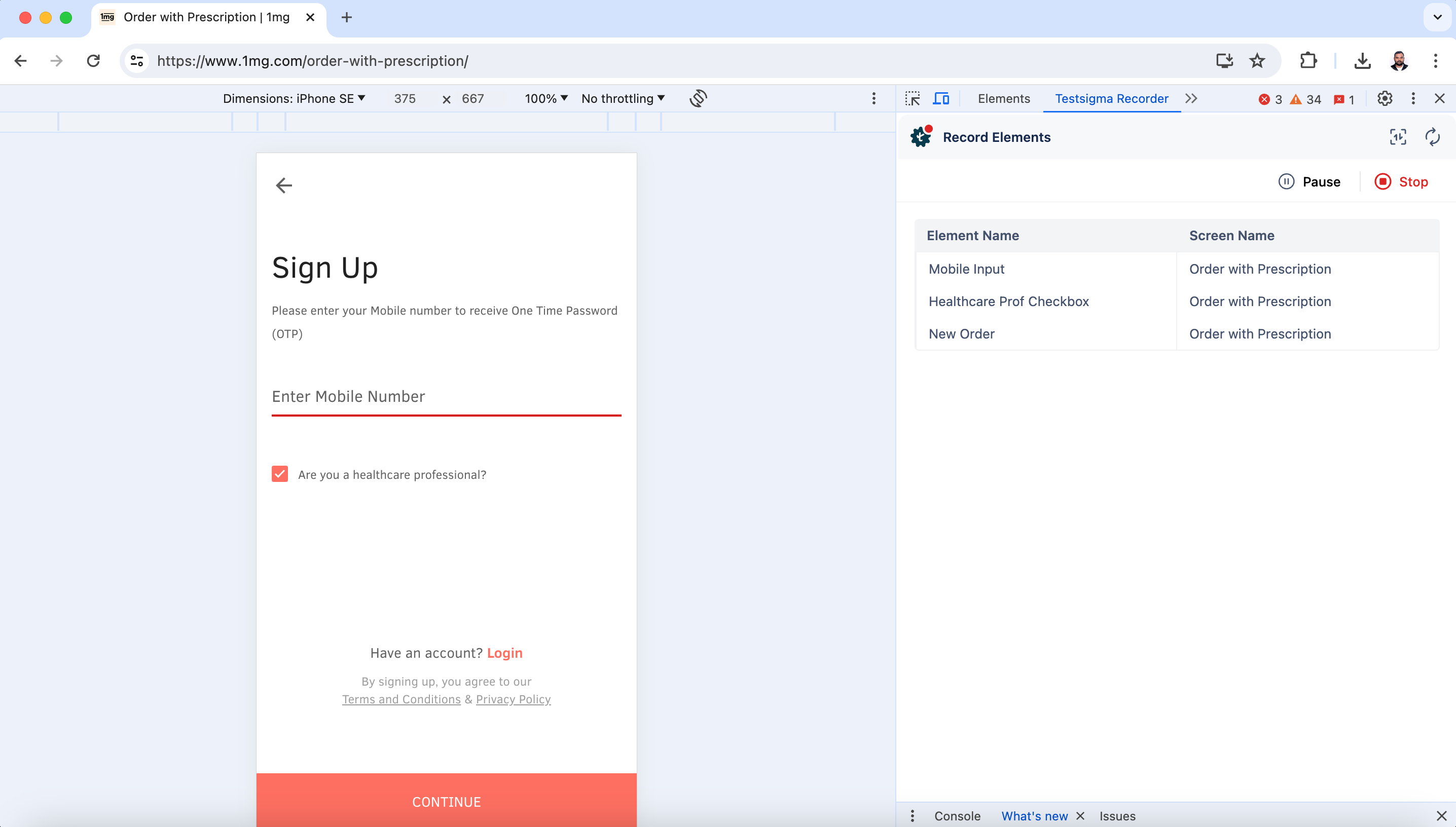
Task: Click the Testsigma refresh icon
Action: point(1432,137)
